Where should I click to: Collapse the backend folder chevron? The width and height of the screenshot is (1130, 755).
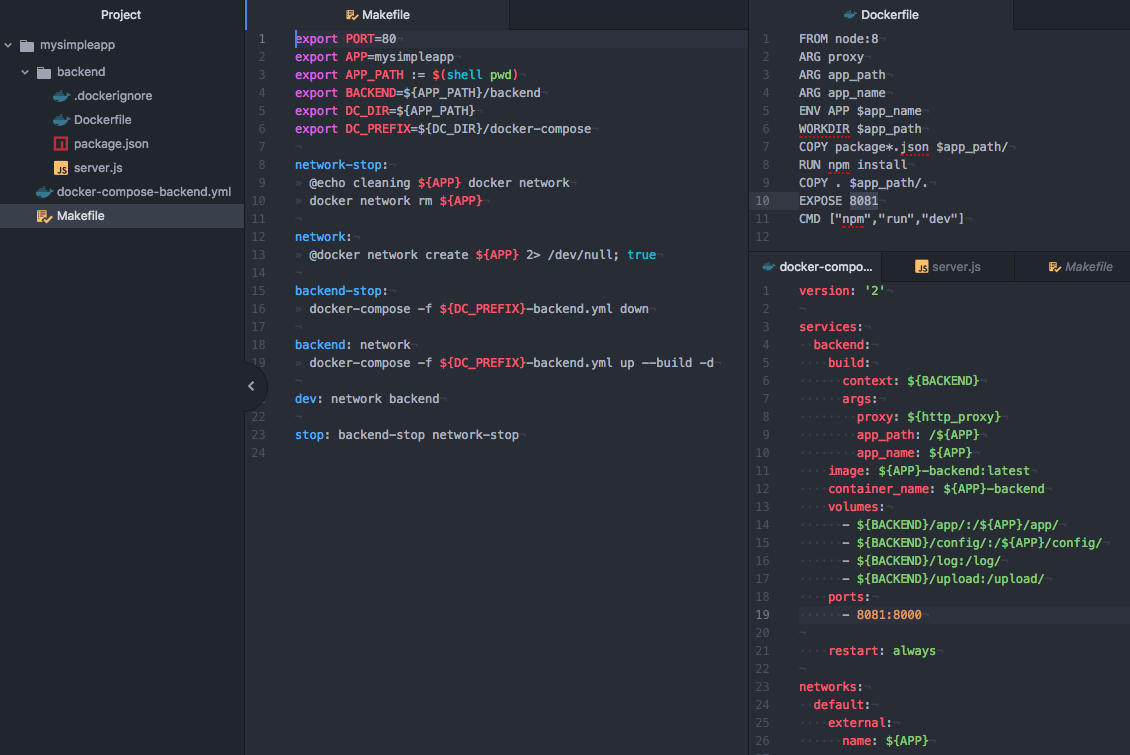pyautogui.click(x=25, y=72)
